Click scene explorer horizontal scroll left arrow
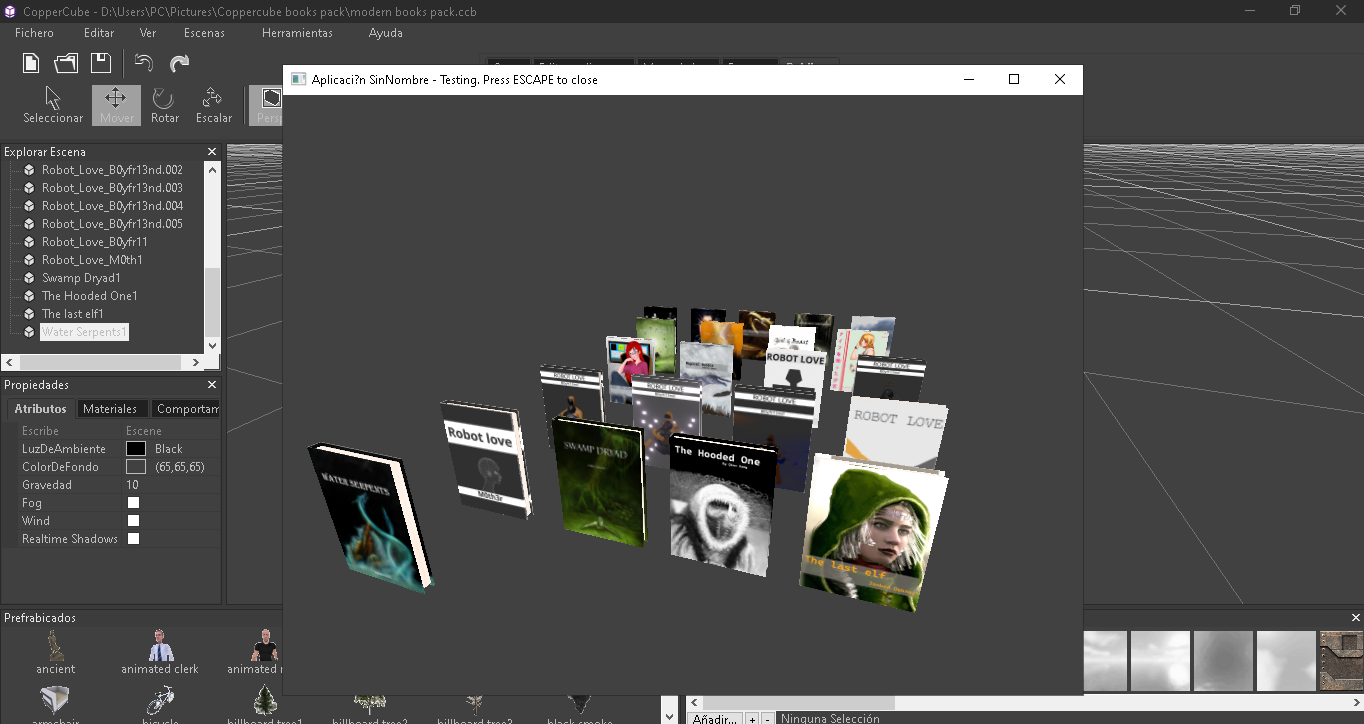 click(x=9, y=362)
